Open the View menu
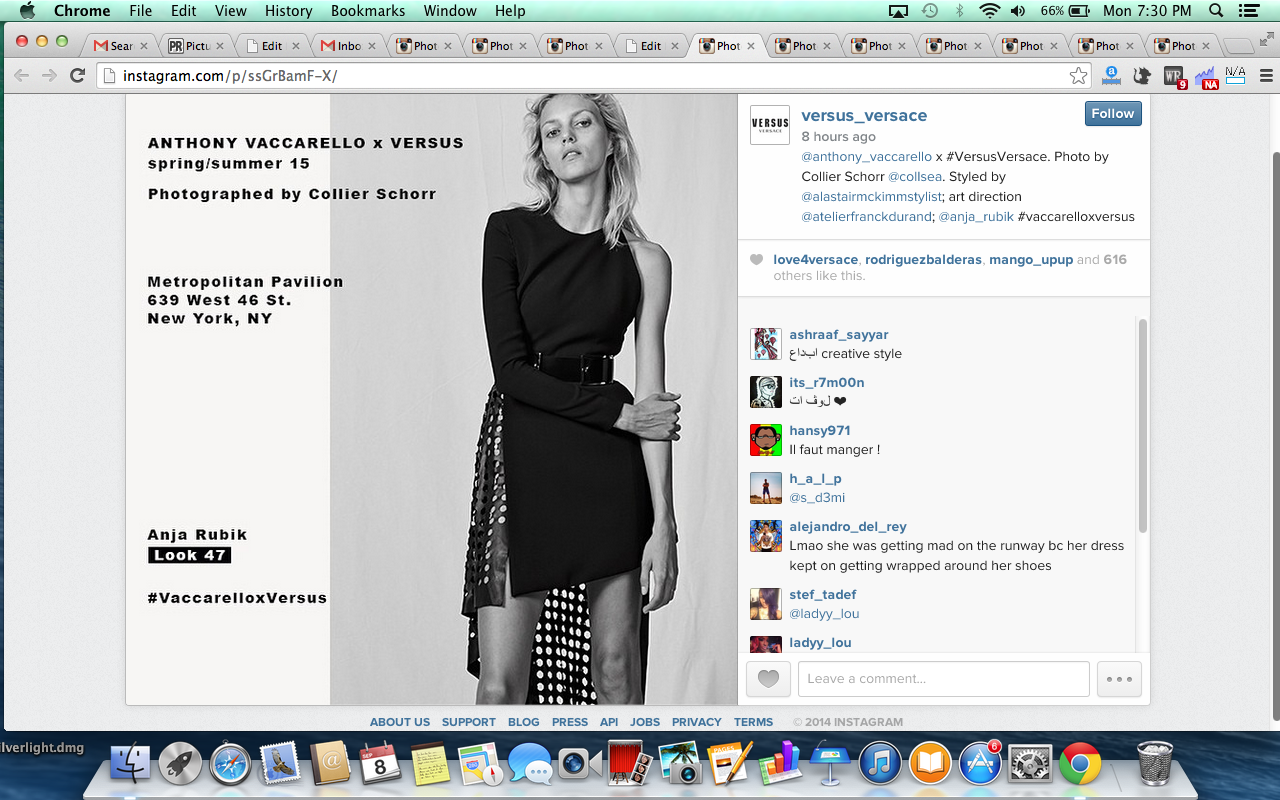 pyautogui.click(x=230, y=11)
